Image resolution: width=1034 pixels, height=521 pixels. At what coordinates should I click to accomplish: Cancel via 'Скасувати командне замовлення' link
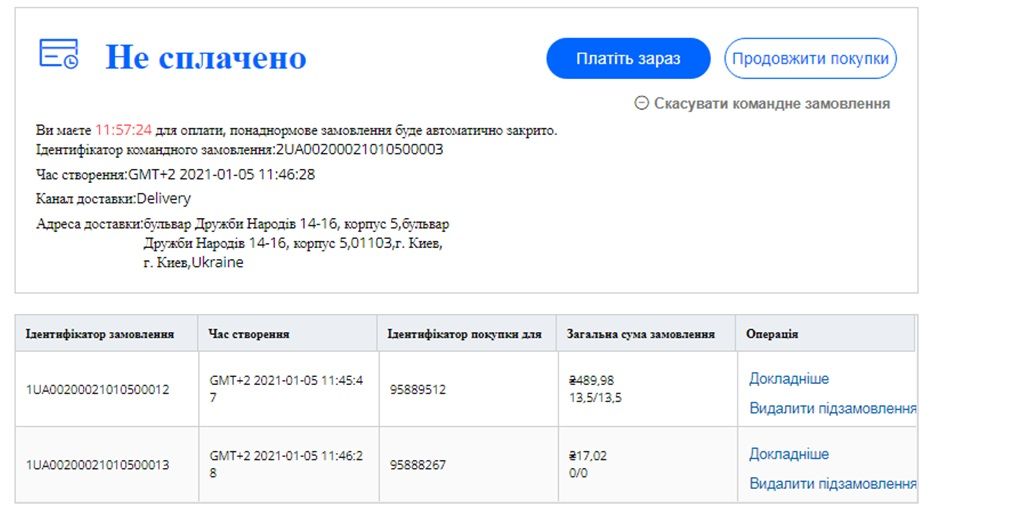click(x=771, y=103)
